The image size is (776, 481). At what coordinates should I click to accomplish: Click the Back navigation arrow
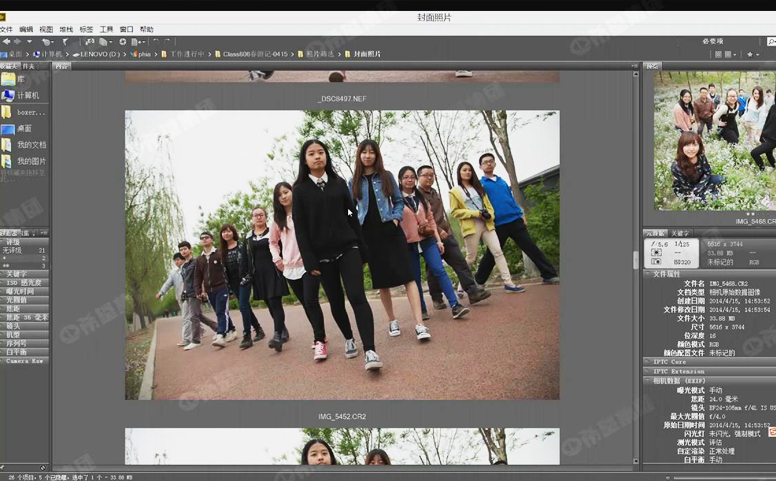point(6,42)
